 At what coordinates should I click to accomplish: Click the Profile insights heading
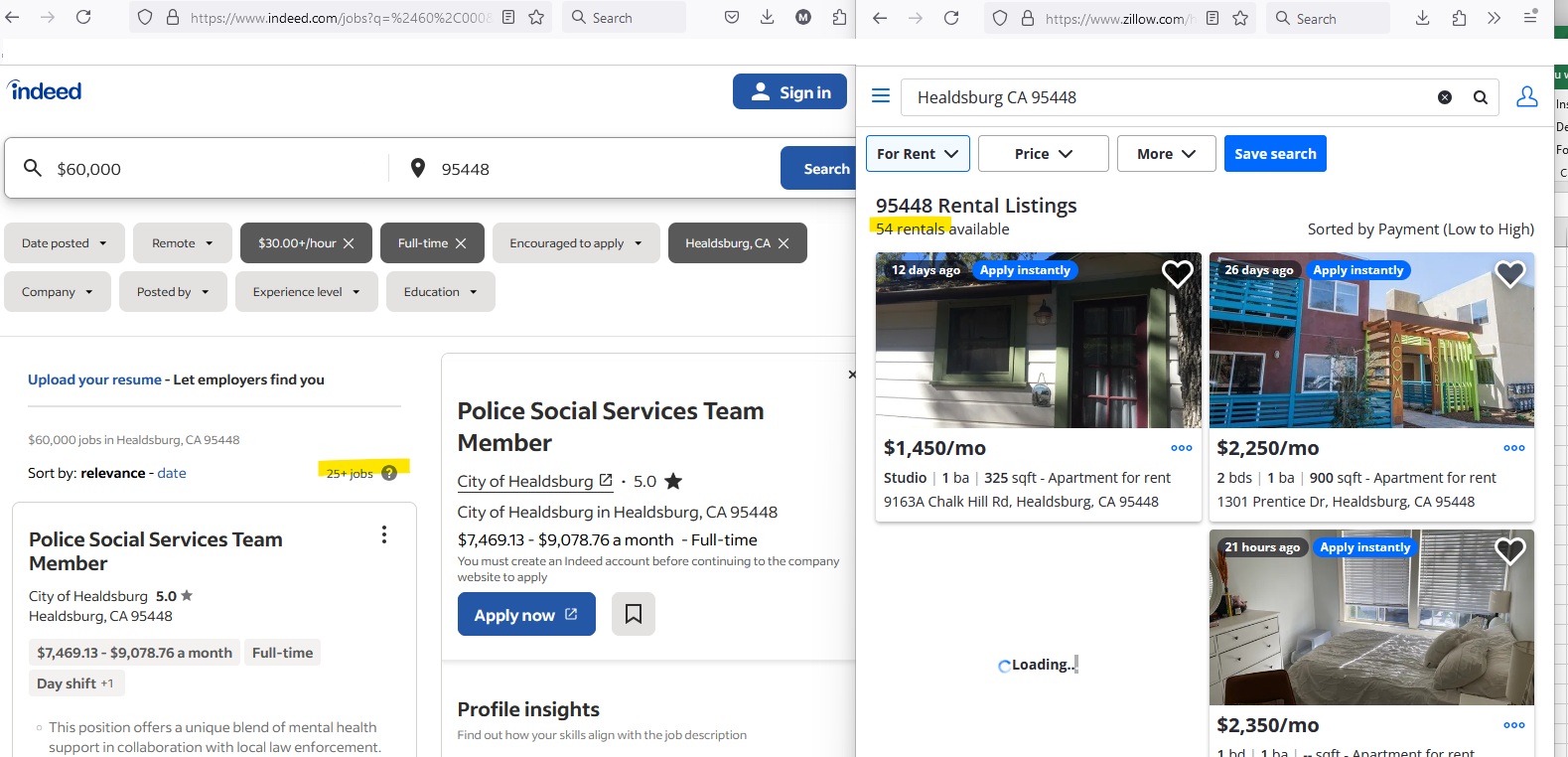[528, 709]
